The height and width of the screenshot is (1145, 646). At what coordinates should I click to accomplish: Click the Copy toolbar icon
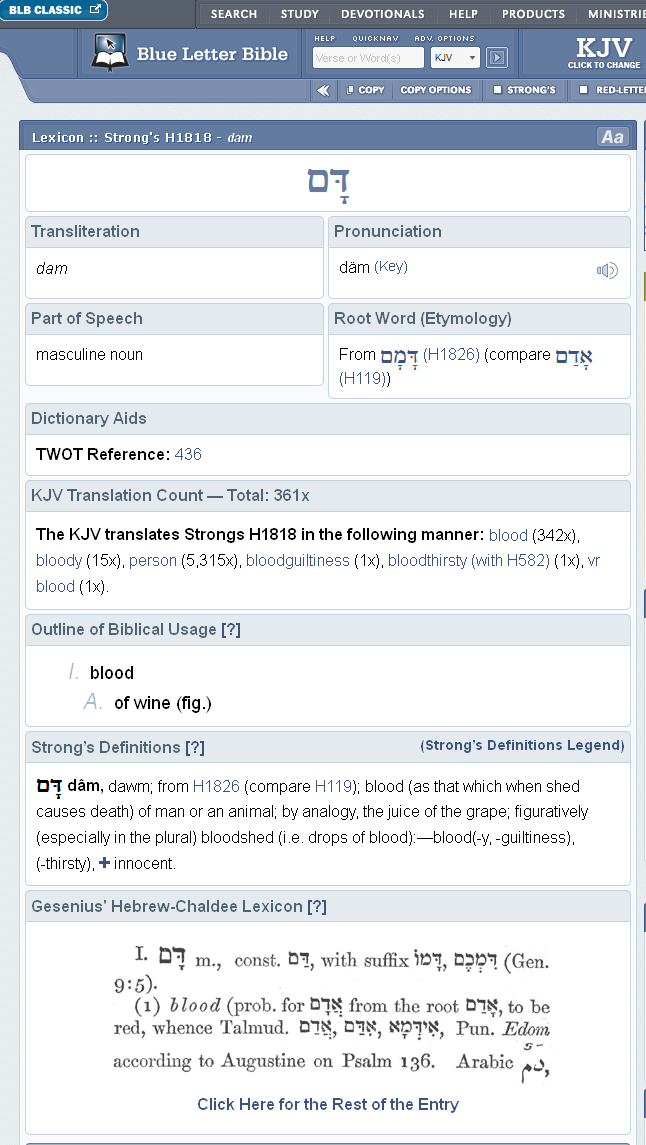pos(365,90)
